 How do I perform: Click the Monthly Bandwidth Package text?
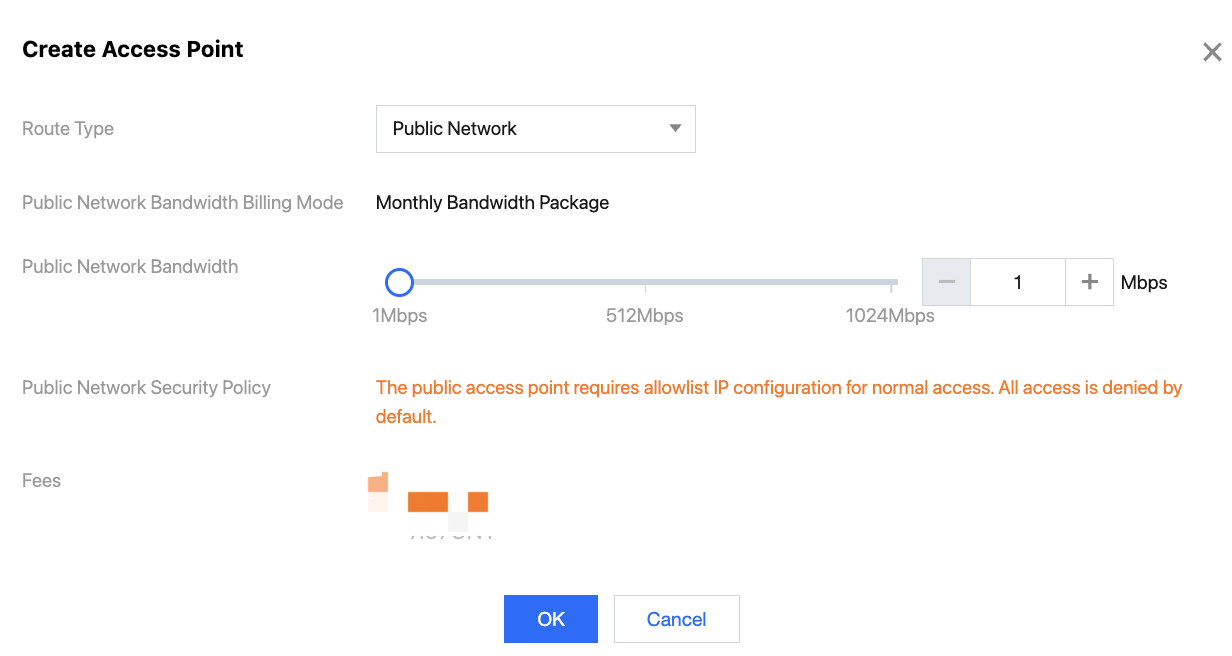tap(492, 203)
